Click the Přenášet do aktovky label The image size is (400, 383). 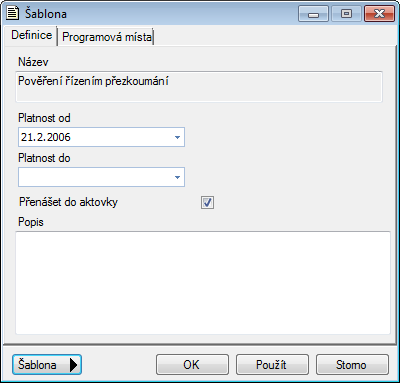click(x=68, y=202)
